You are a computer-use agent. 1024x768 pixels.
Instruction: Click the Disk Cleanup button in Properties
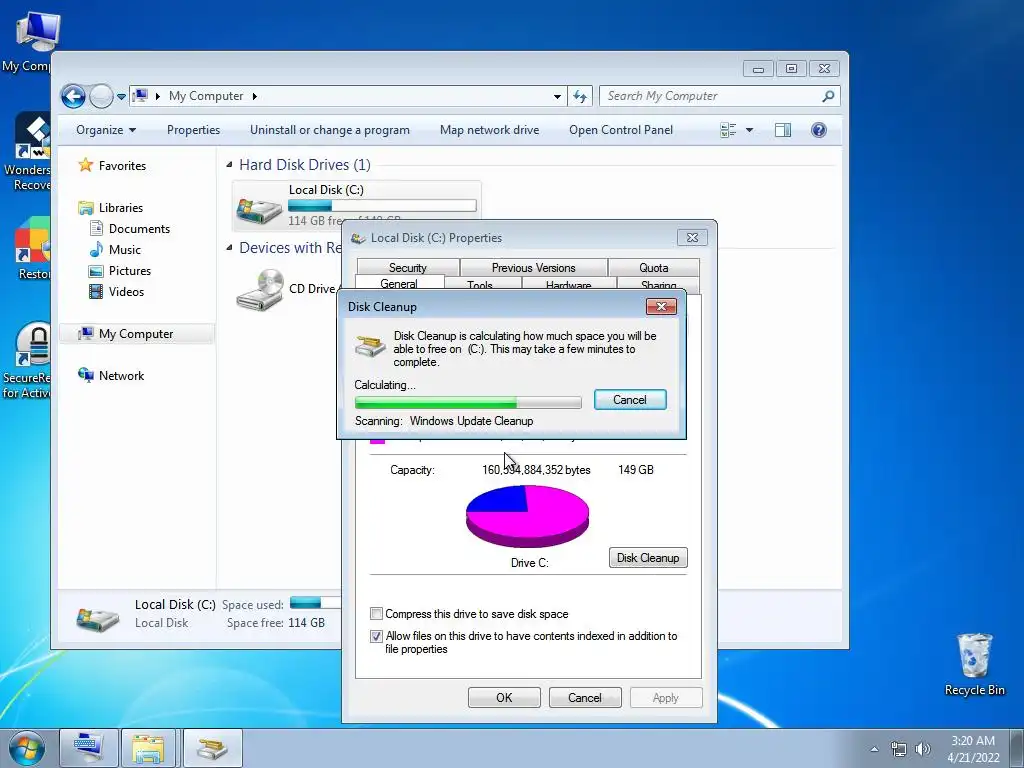(648, 558)
